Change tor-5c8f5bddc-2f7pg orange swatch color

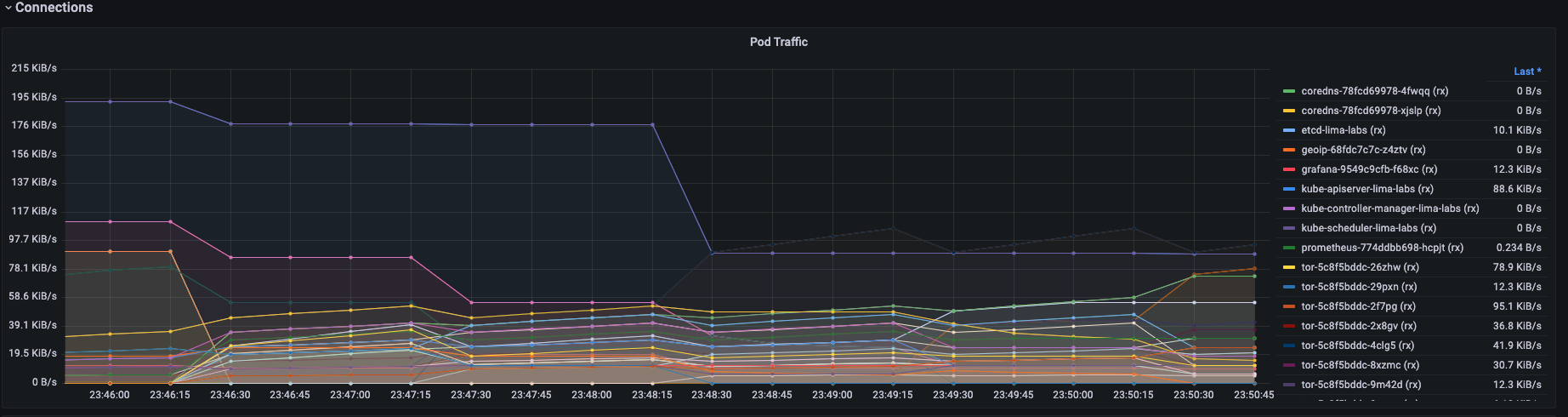(1289, 306)
